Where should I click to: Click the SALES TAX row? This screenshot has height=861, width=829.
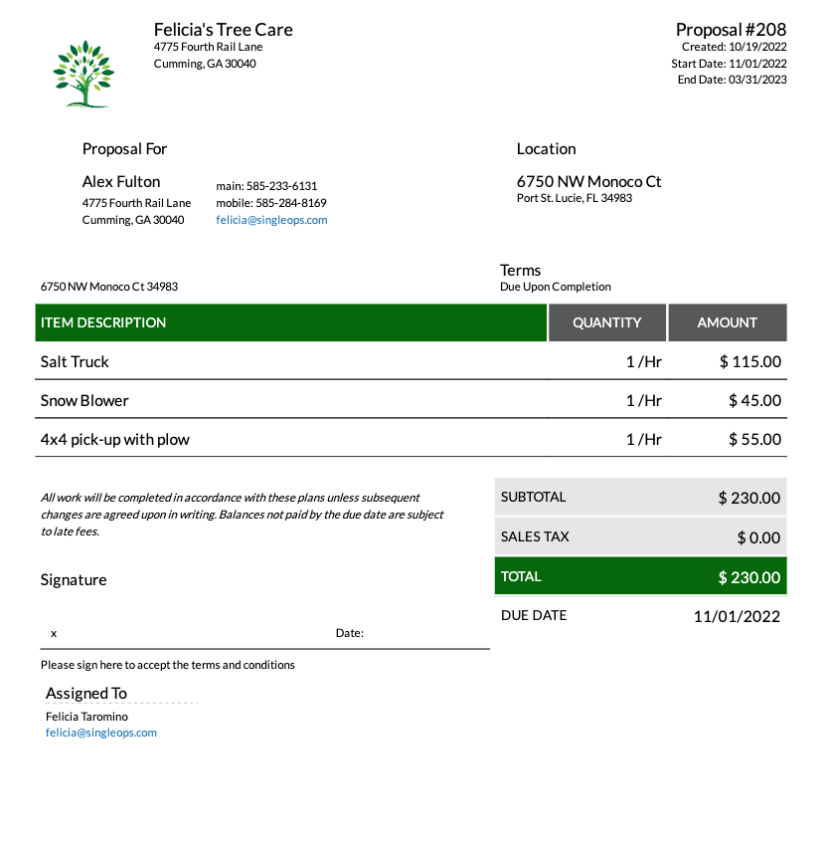(x=640, y=537)
